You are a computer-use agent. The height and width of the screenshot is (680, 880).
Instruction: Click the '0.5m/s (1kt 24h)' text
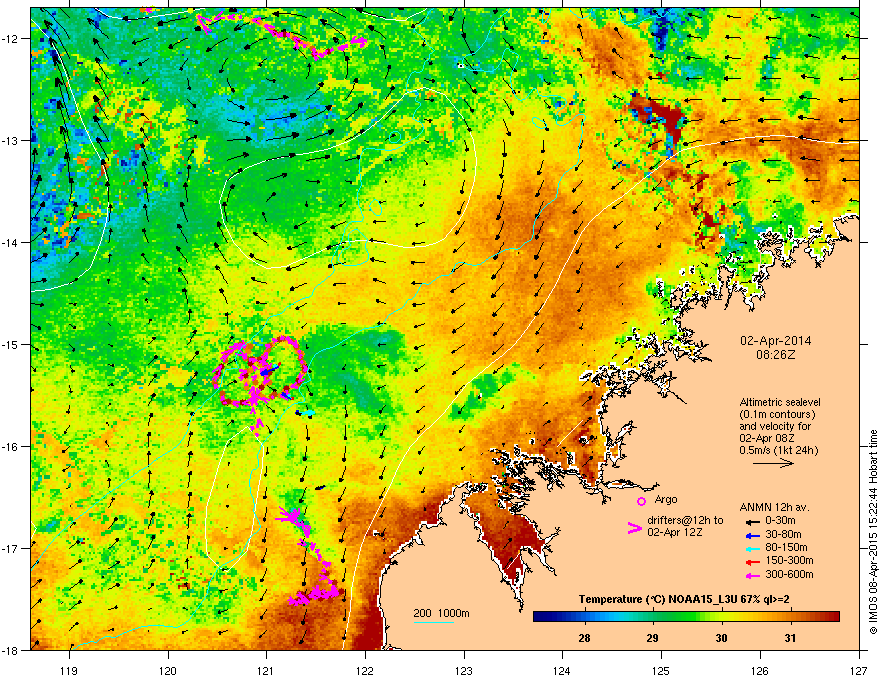point(778,450)
